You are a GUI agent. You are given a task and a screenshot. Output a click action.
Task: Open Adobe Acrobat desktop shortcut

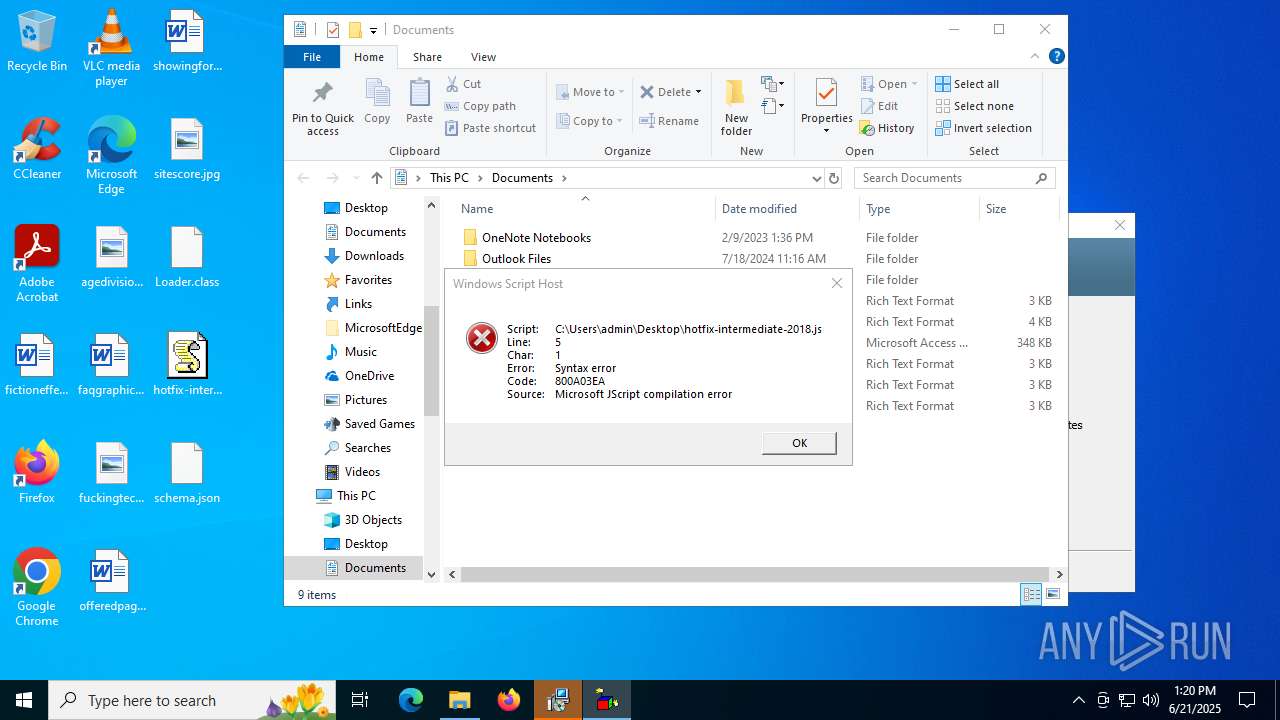[x=37, y=264]
